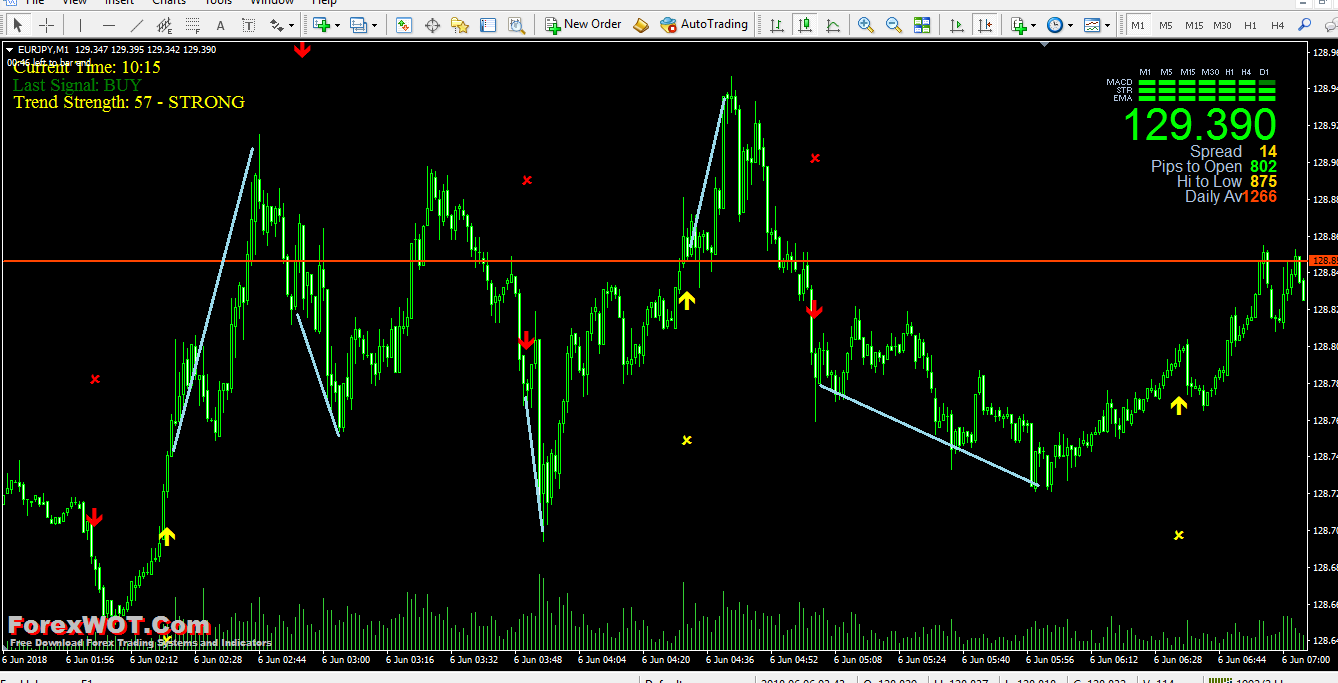Click the big 129.390 price readout

coord(1200,125)
